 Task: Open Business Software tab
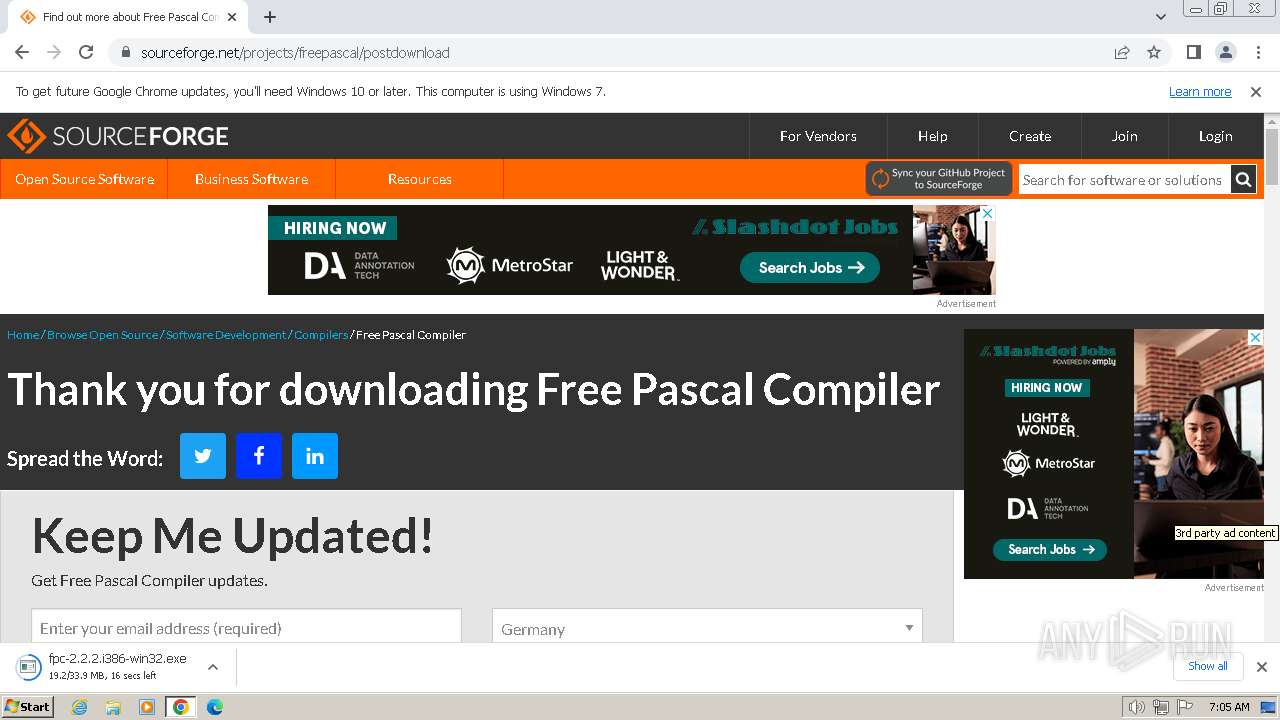point(251,179)
